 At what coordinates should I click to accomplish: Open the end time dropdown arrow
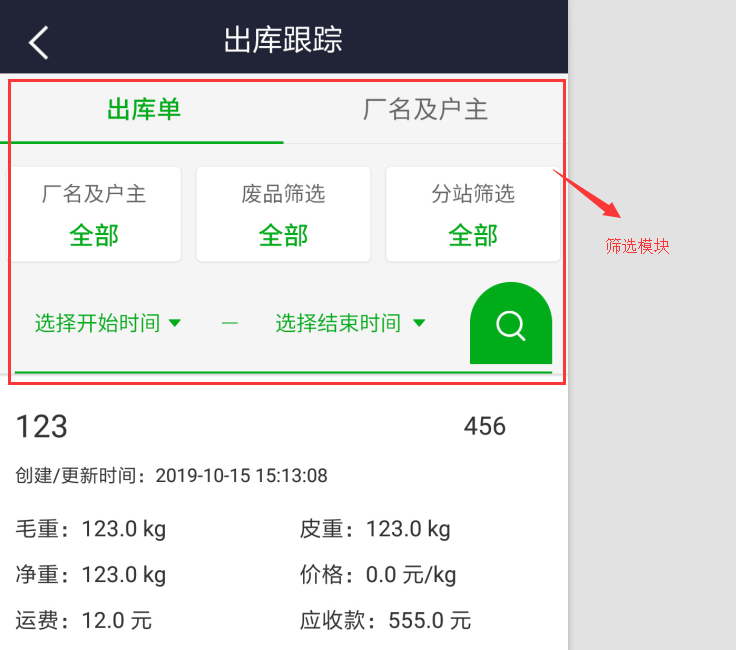point(419,323)
